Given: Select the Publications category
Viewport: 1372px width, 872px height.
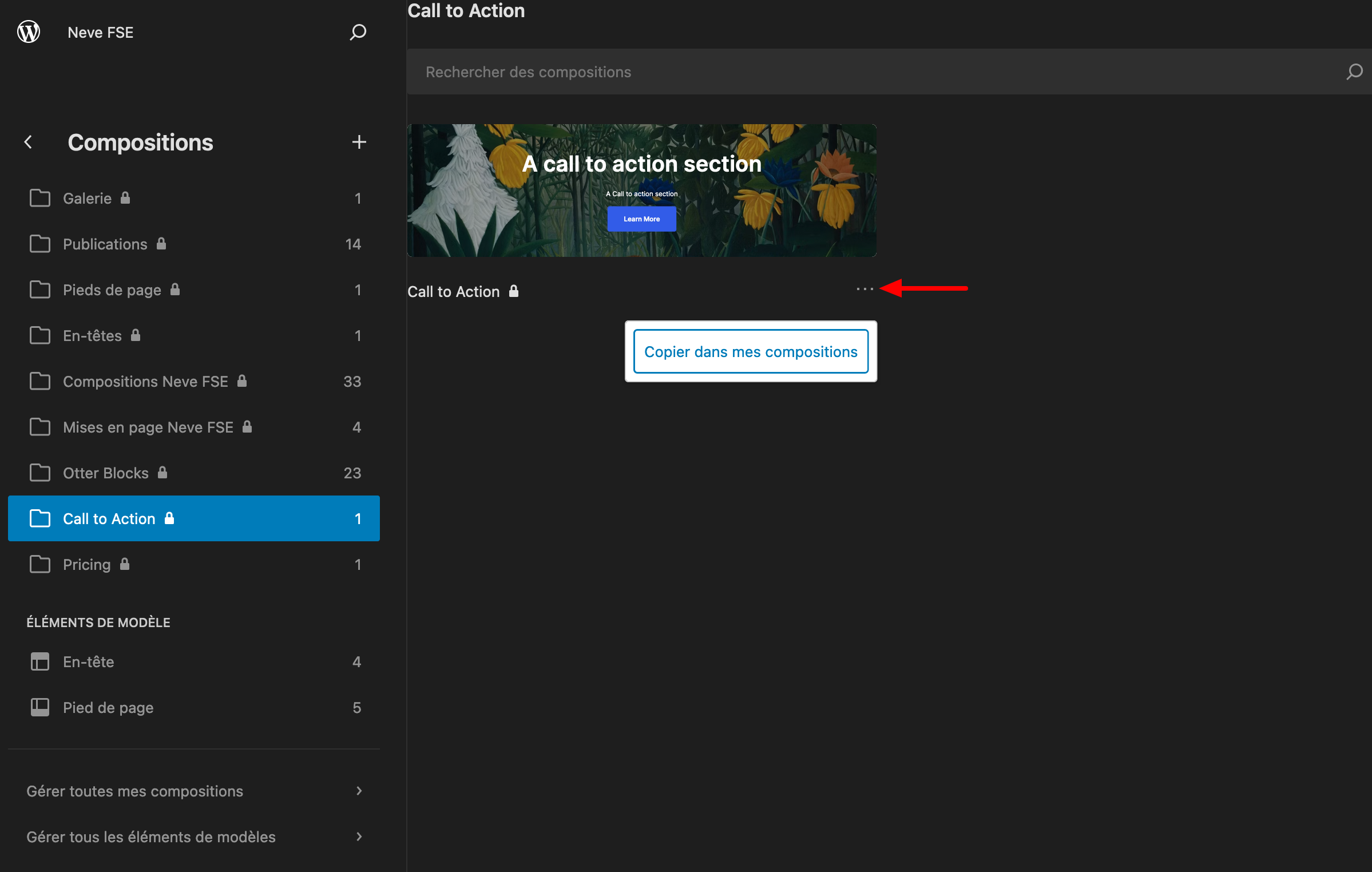Looking at the screenshot, I should pos(105,244).
